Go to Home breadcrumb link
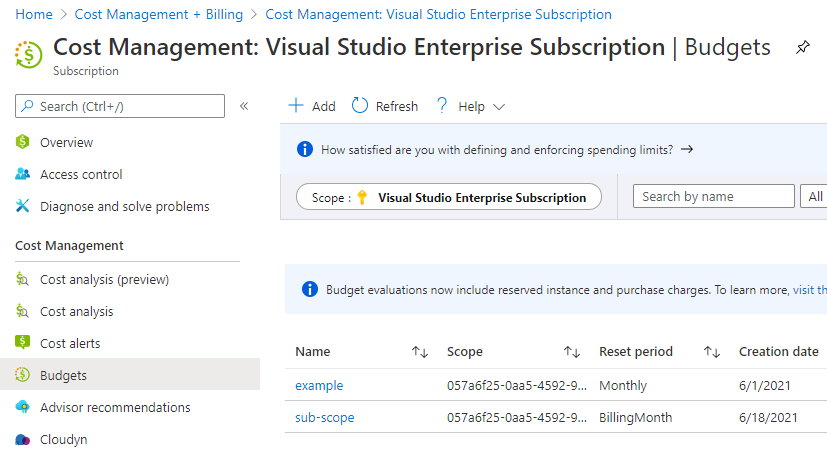The height and width of the screenshot is (454, 827). click(x=34, y=14)
